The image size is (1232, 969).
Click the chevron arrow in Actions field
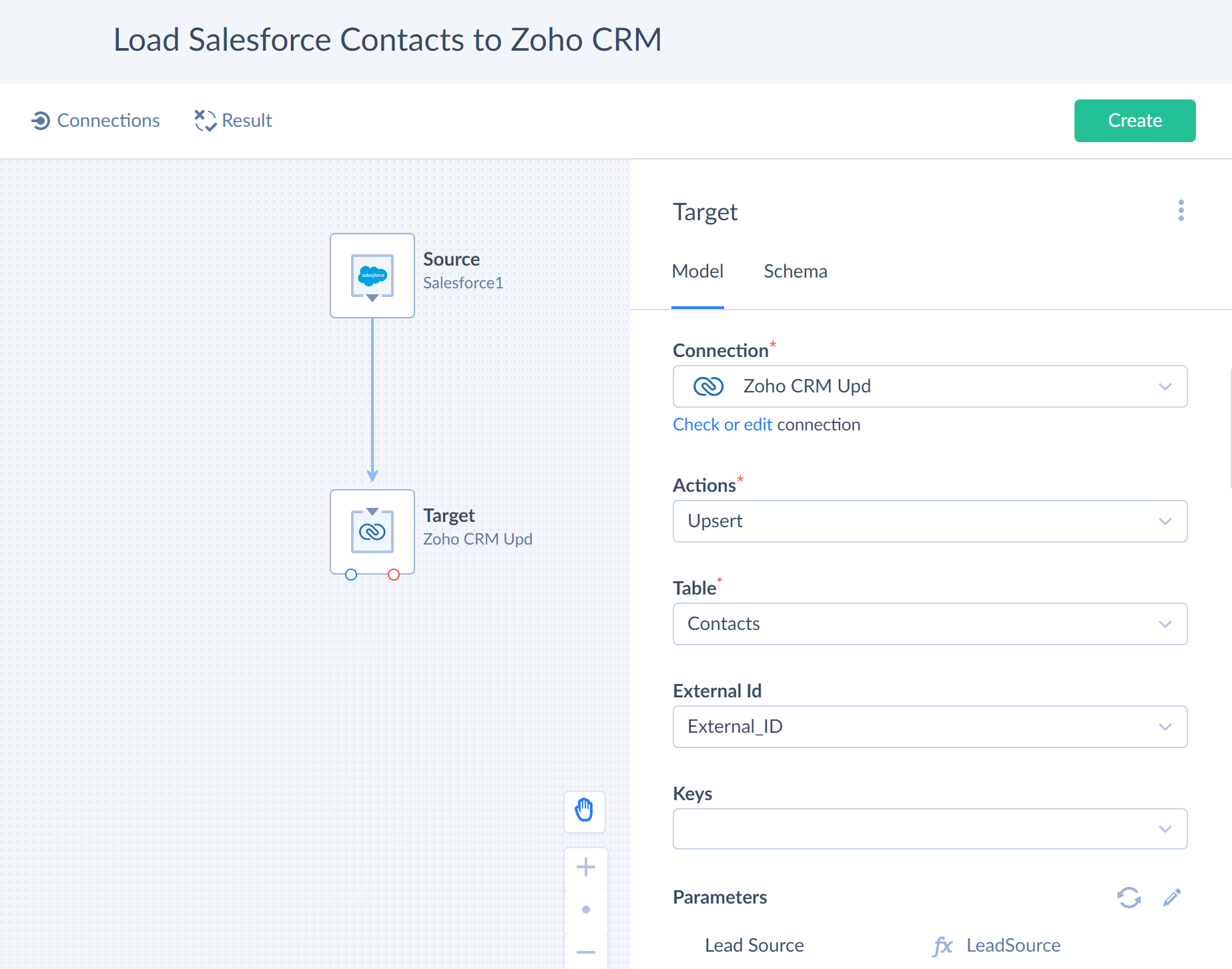coord(1165,521)
